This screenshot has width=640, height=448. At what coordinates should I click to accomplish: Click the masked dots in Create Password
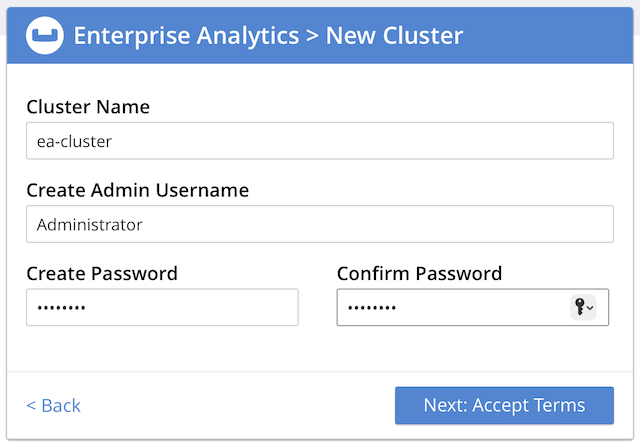tap(61, 308)
